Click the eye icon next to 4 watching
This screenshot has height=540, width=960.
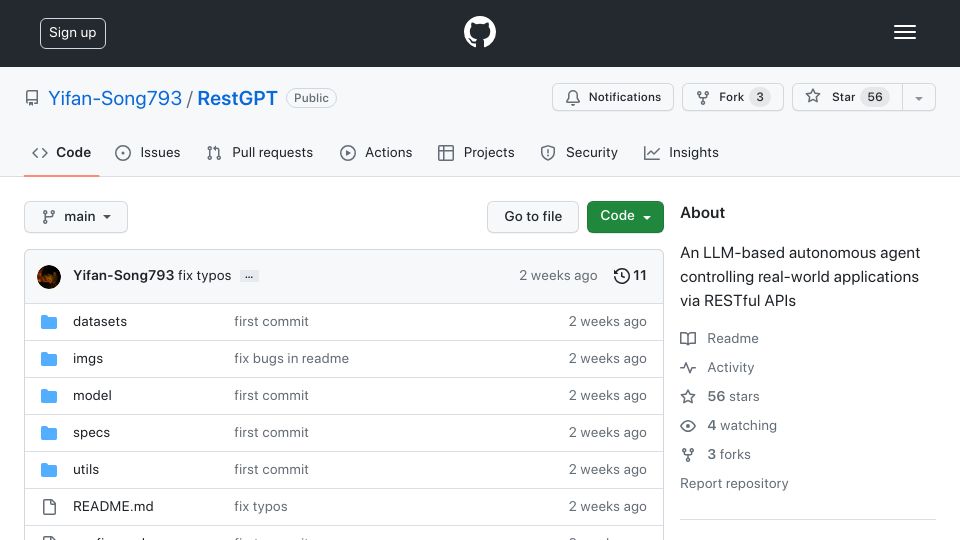coord(688,426)
